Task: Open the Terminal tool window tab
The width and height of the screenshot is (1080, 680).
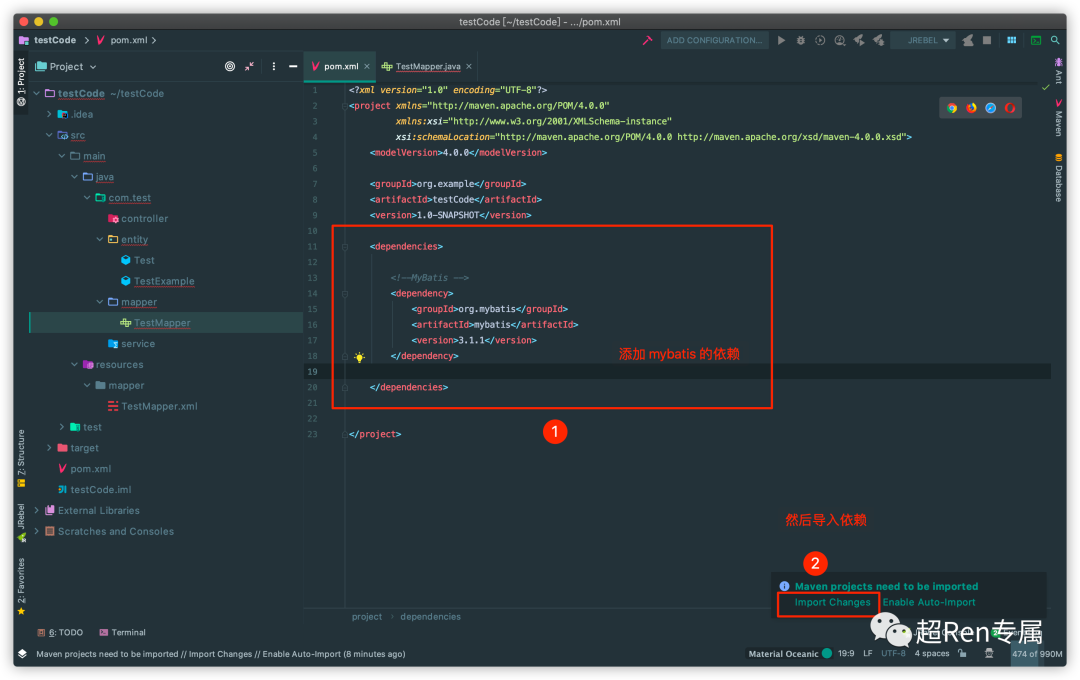Action: point(123,632)
